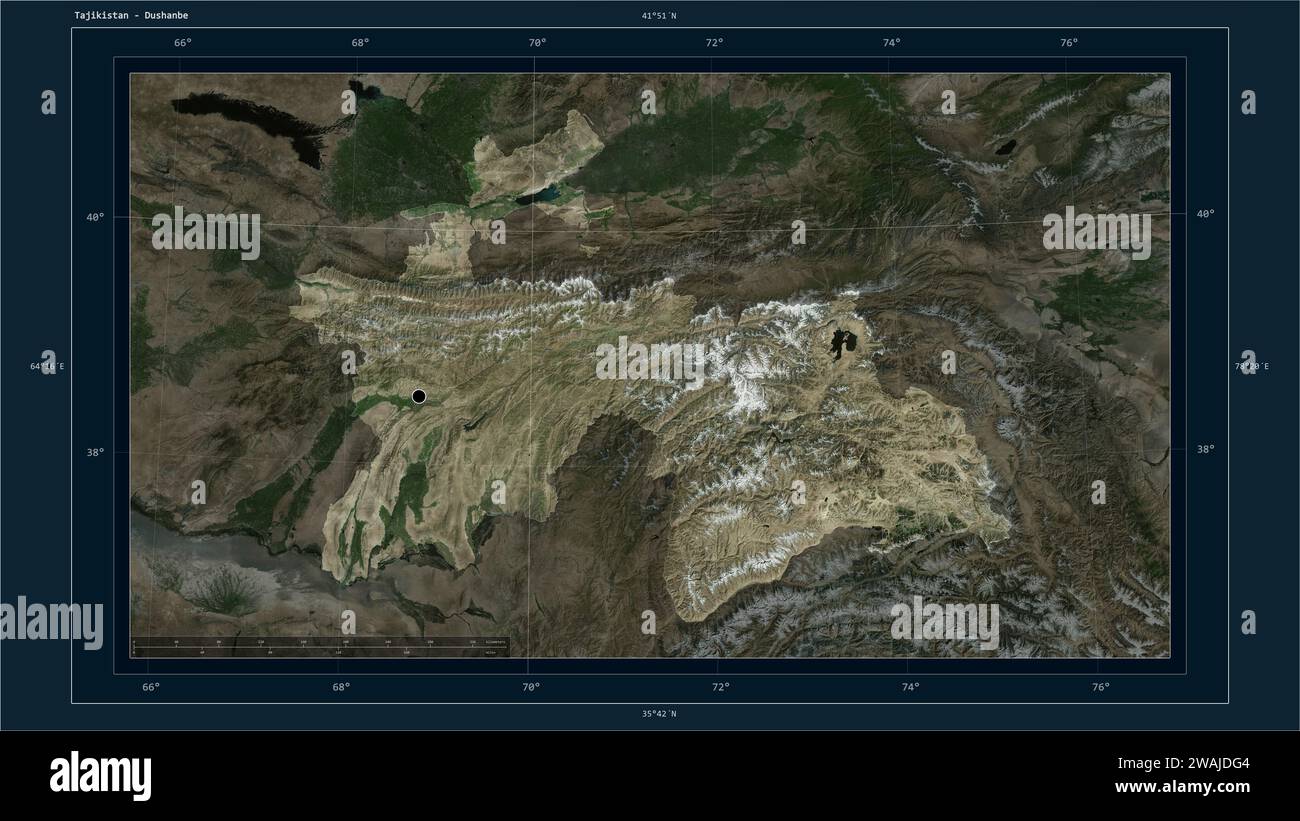Click the top-axis 70° longitude label

537,42
